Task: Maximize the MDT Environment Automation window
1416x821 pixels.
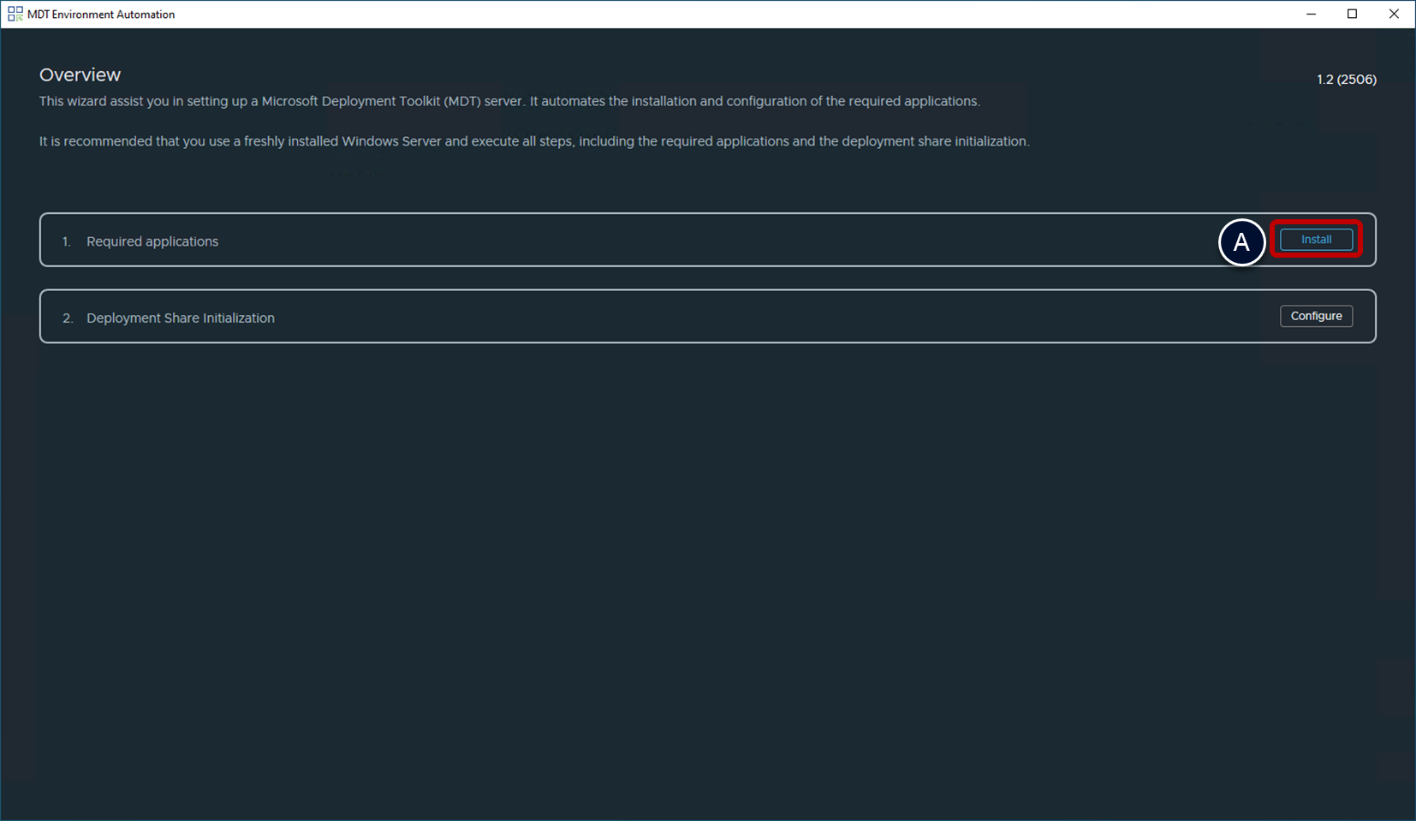Action: pos(1352,14)
